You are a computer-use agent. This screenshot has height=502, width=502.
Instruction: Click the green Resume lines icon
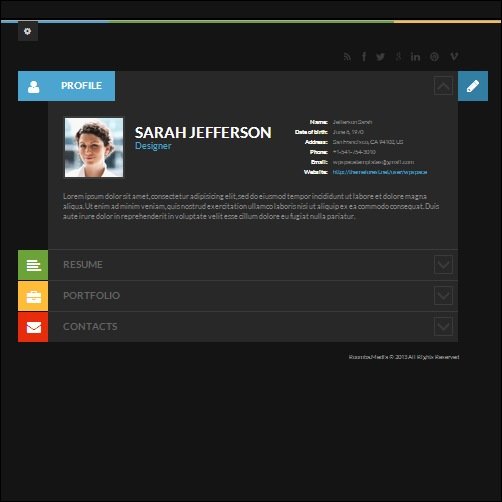[x=33, y=265]
